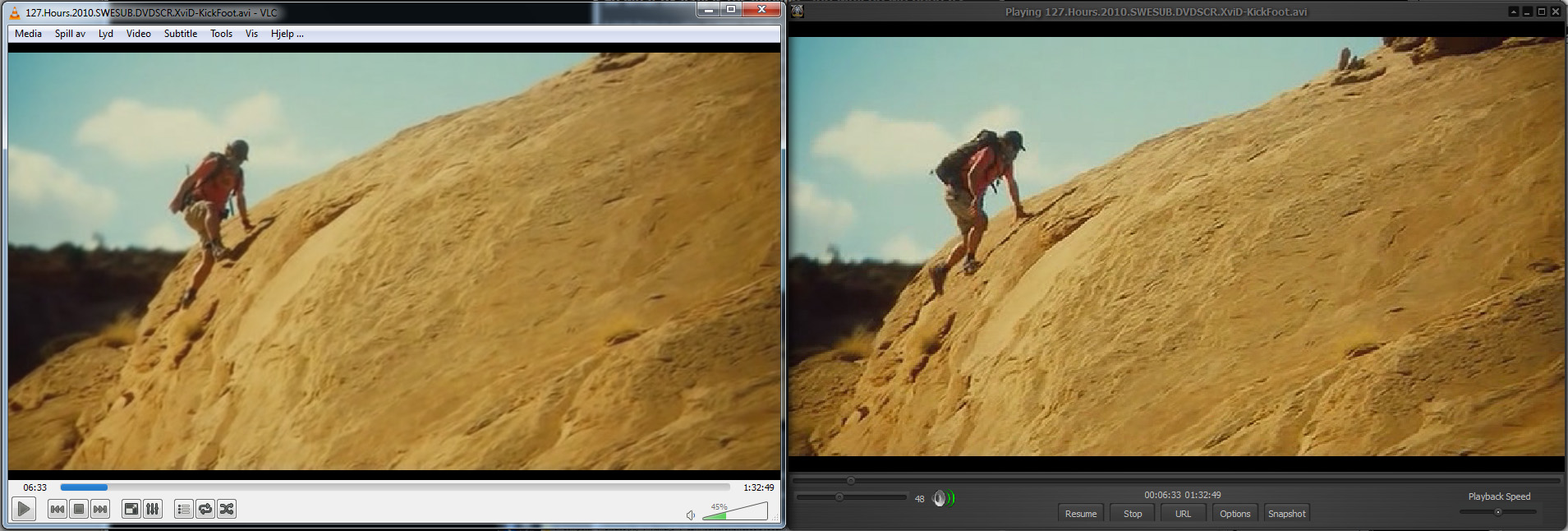The image size is (1568, 531).
Task: Click the dark player video frame
Action: coord(1176,246)
